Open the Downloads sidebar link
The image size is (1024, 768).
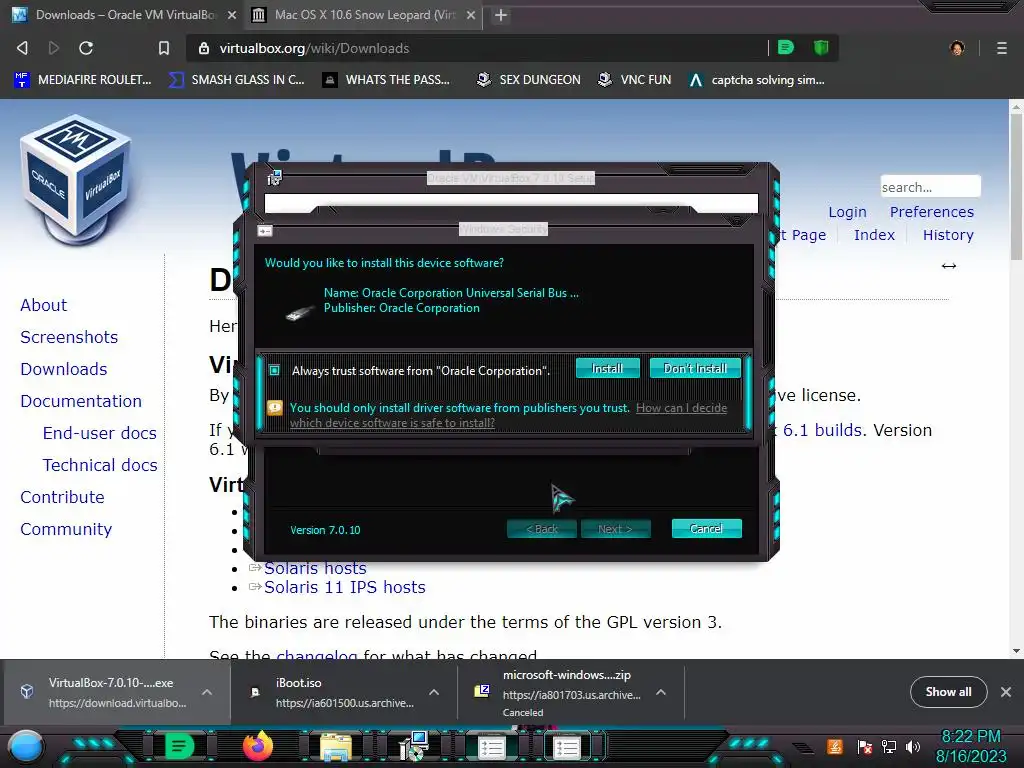(64, 369)
